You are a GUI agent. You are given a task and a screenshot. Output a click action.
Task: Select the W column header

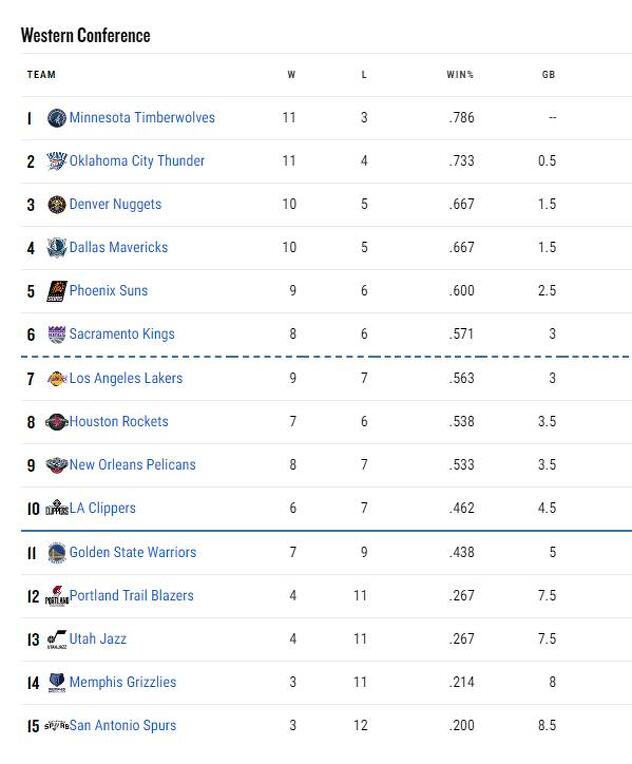click(x=291, y=75)
